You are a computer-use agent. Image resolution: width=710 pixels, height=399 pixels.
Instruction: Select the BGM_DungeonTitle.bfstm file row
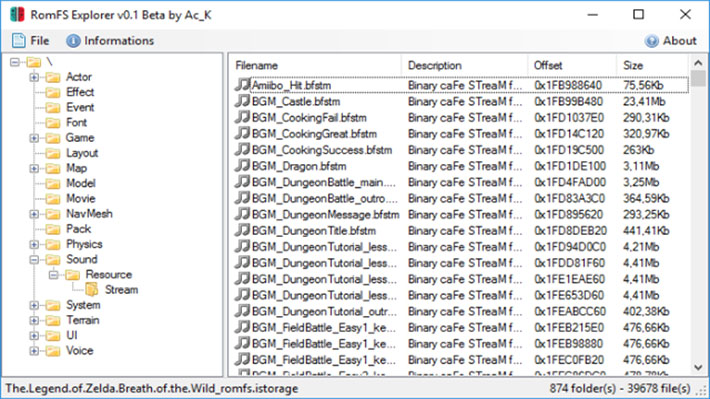click(461, 231)
